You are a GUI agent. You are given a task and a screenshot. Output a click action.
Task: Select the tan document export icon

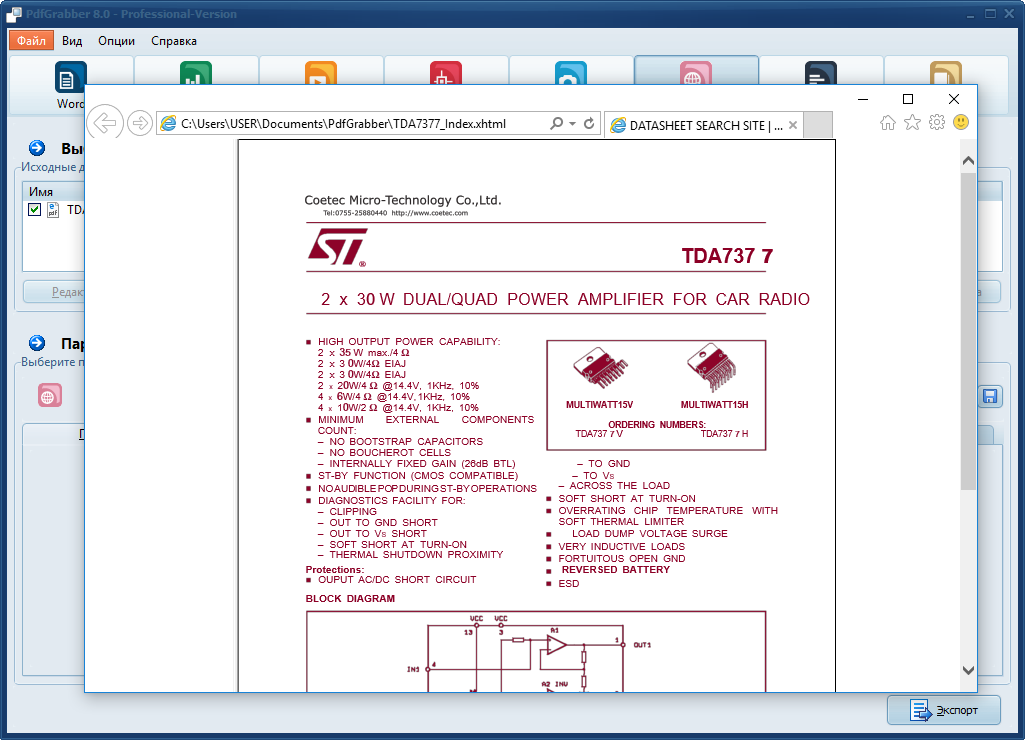pyautogui.click(x=946, y=73)
